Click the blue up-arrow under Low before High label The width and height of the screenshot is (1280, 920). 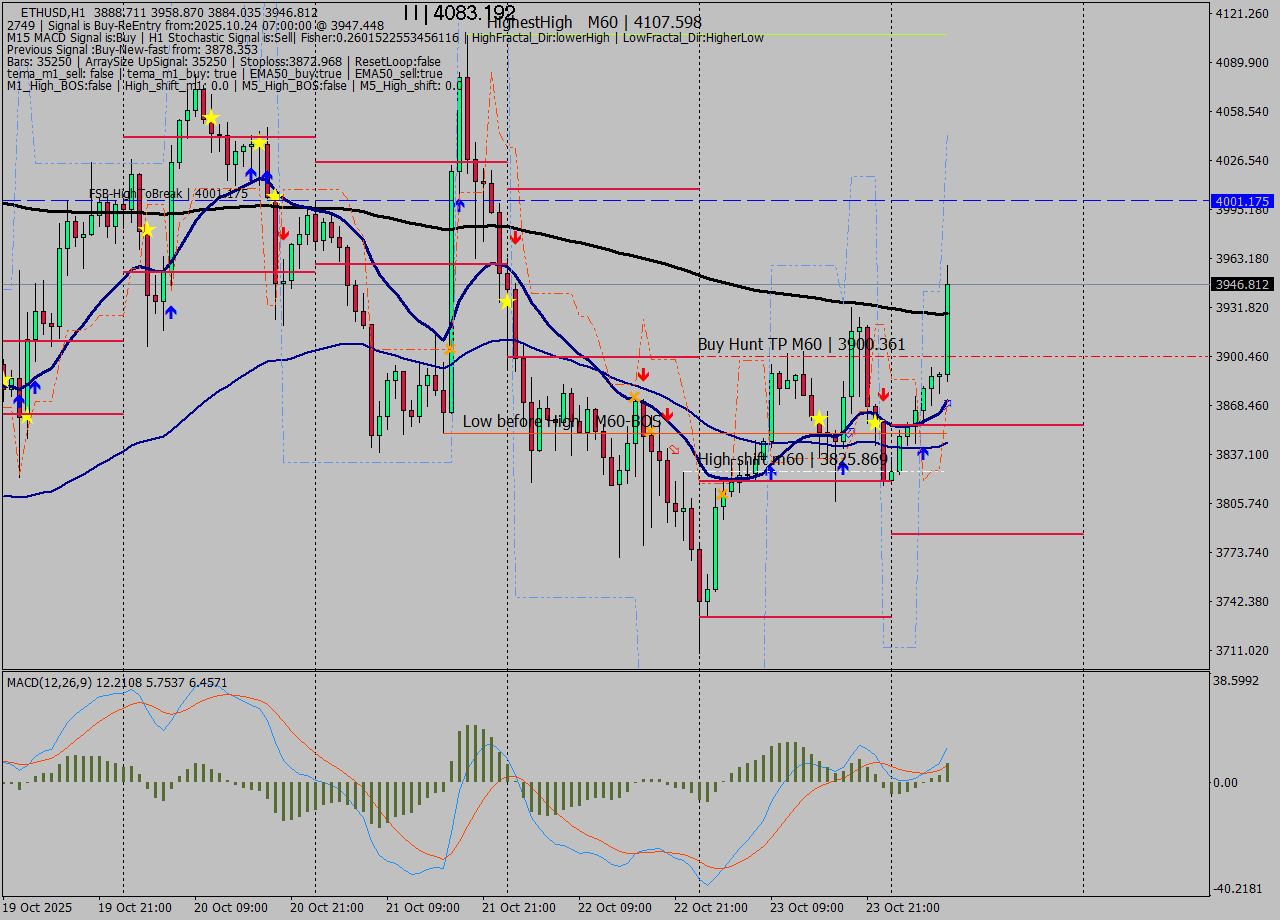[771, 472]
